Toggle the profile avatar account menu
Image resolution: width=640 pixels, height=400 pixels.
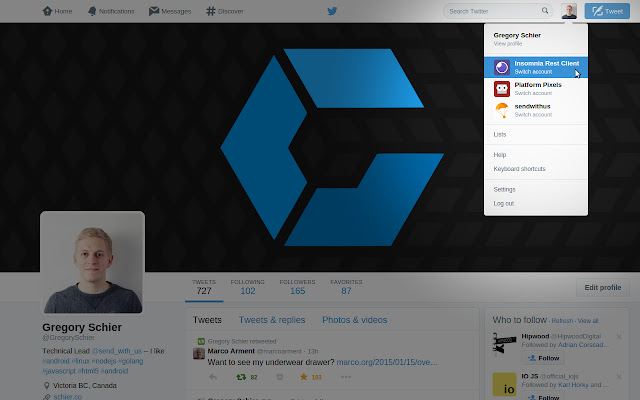click(x=569, y=11)
